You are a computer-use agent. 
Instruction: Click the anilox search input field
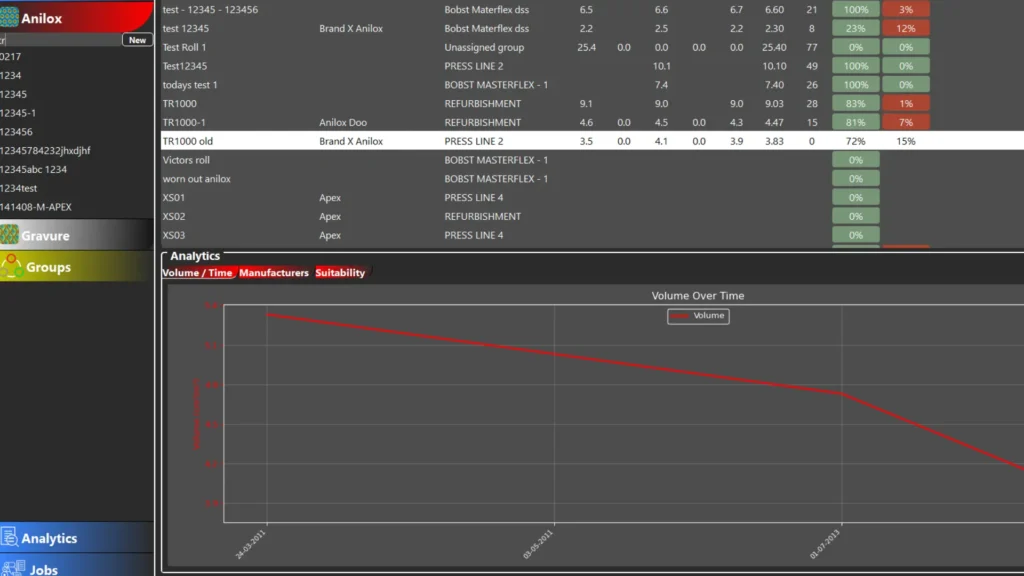60,40
